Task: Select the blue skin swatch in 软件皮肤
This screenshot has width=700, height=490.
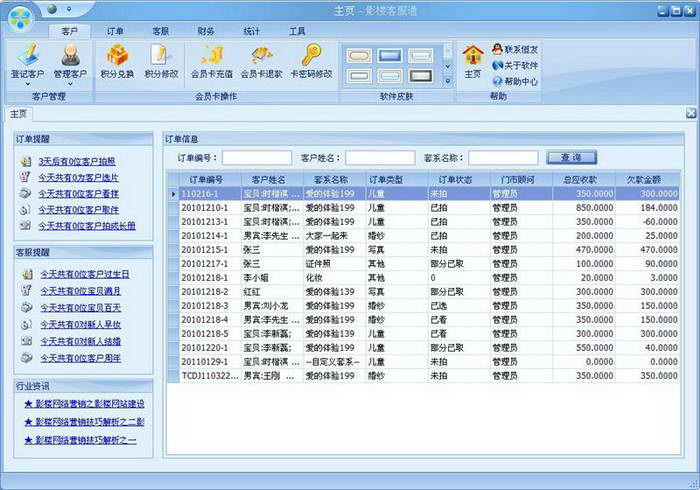Action: (x=390, y=56)
